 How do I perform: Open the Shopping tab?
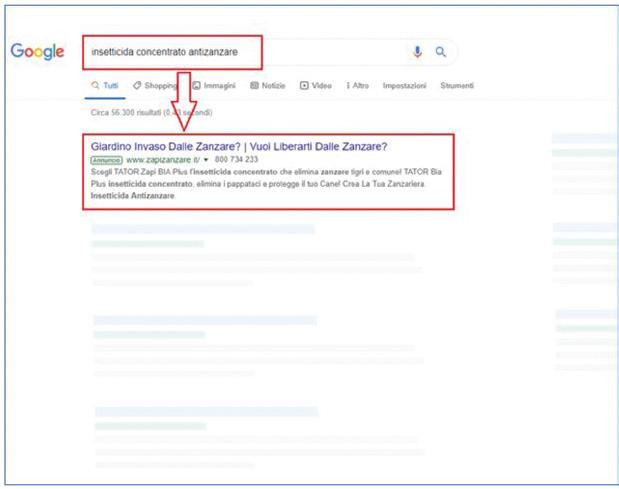[155, 85]
